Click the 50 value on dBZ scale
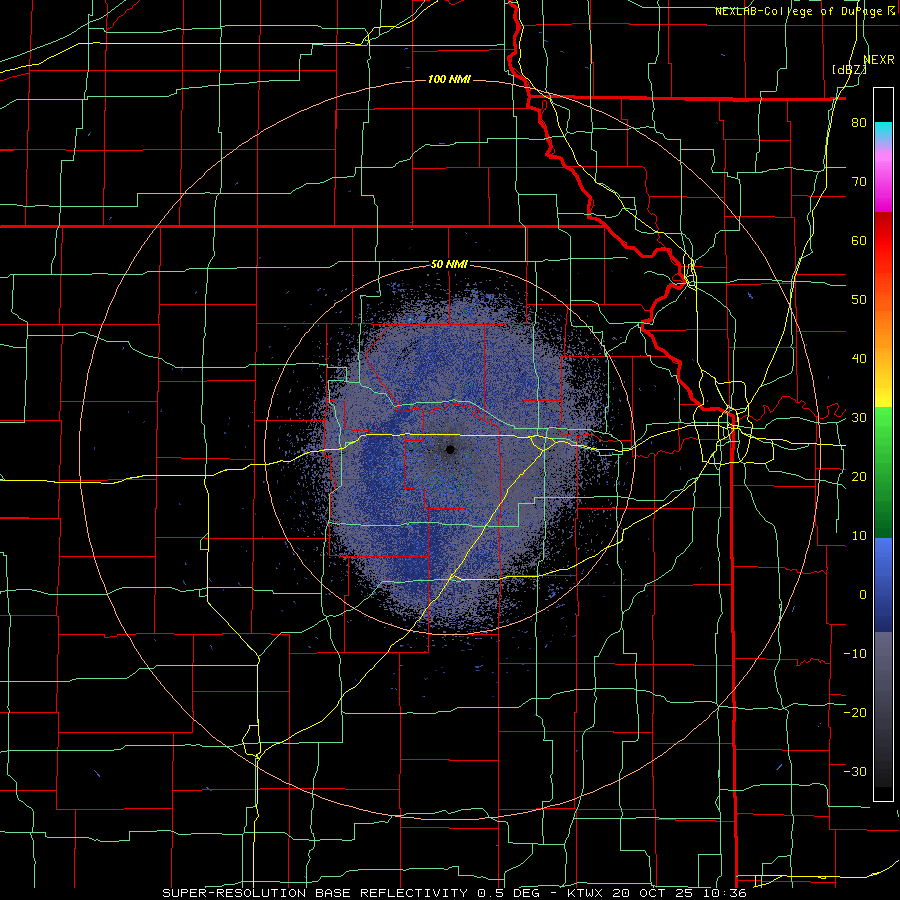This screenshot has height=900, width=900. [859, 300]
